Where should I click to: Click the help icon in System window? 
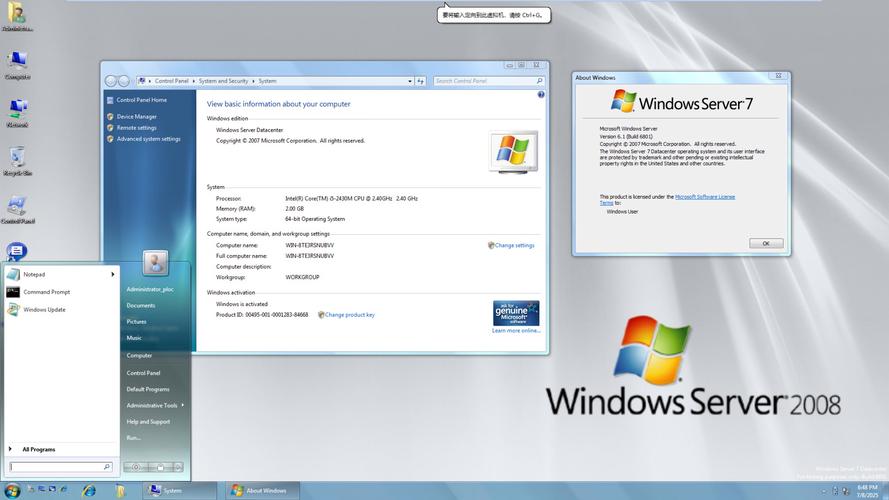(x=541, y=95)
